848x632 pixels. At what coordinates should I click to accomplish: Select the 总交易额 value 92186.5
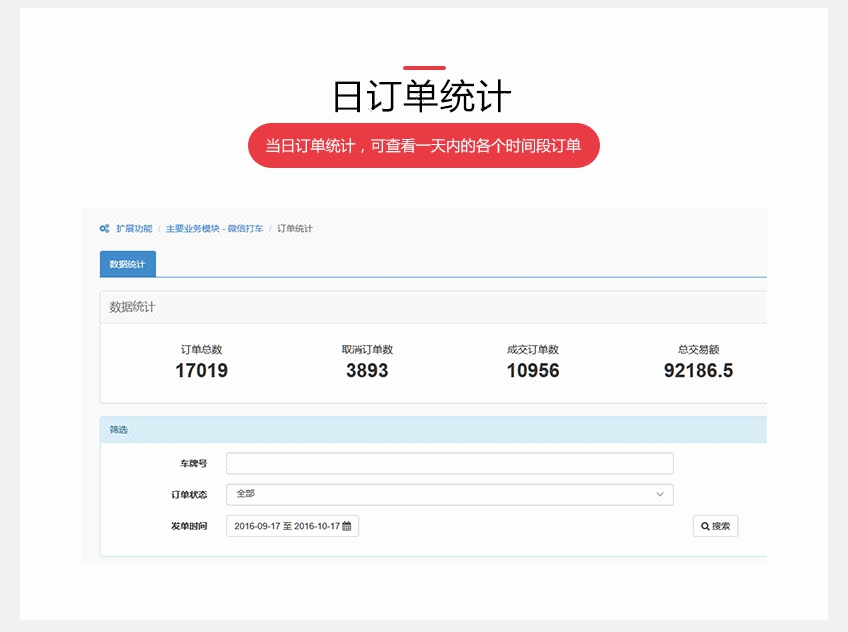698,371
